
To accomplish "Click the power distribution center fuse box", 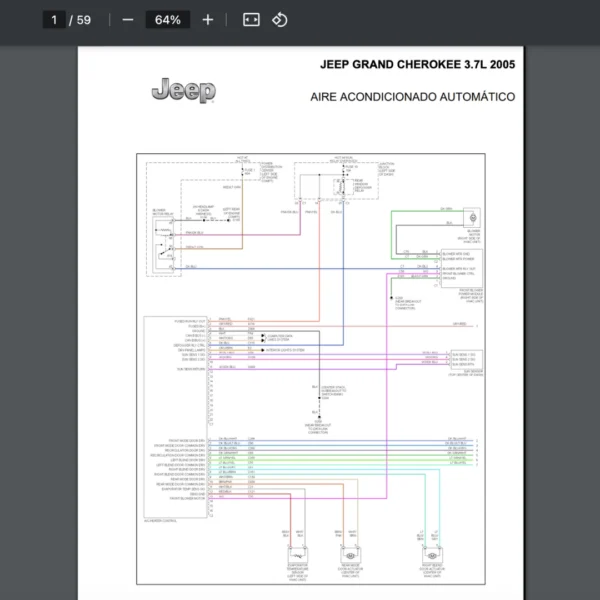I will point(245,172).
